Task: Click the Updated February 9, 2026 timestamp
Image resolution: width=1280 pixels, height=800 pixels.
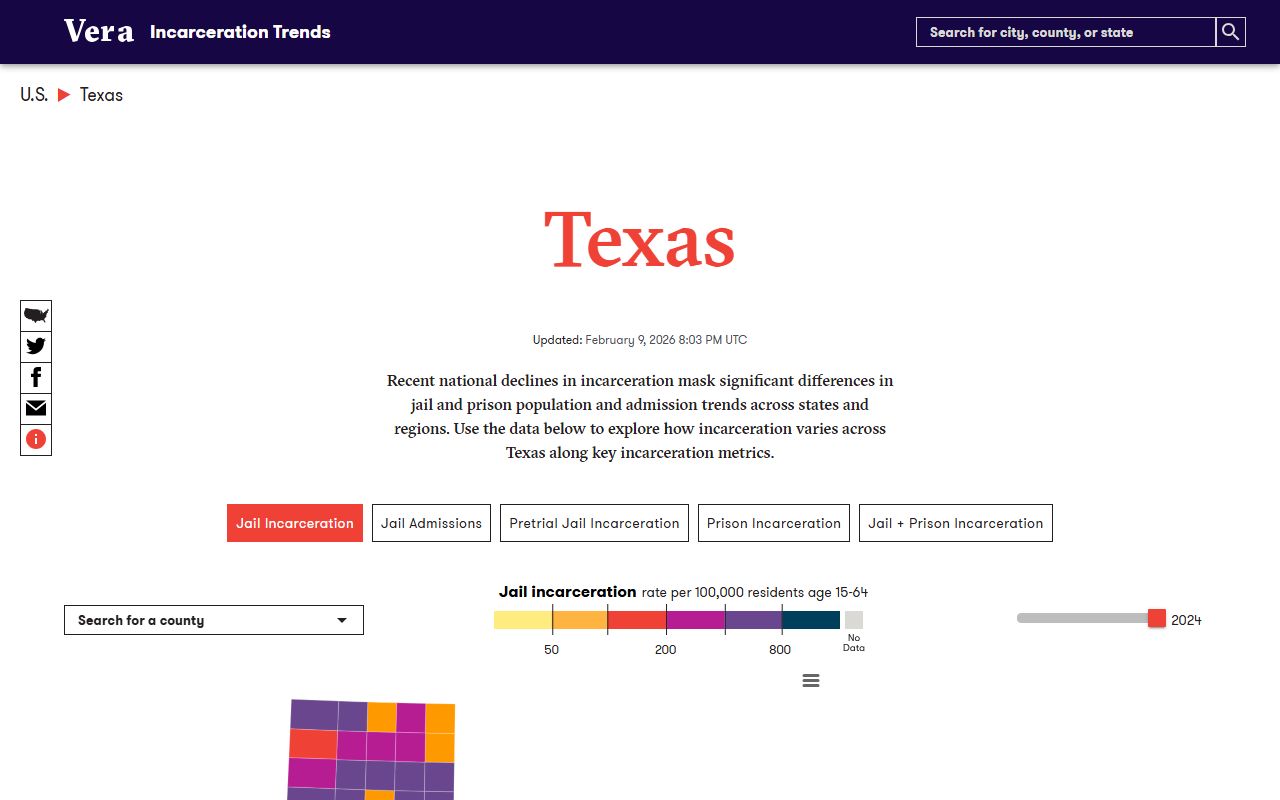Action: click(x=640, y=340)
